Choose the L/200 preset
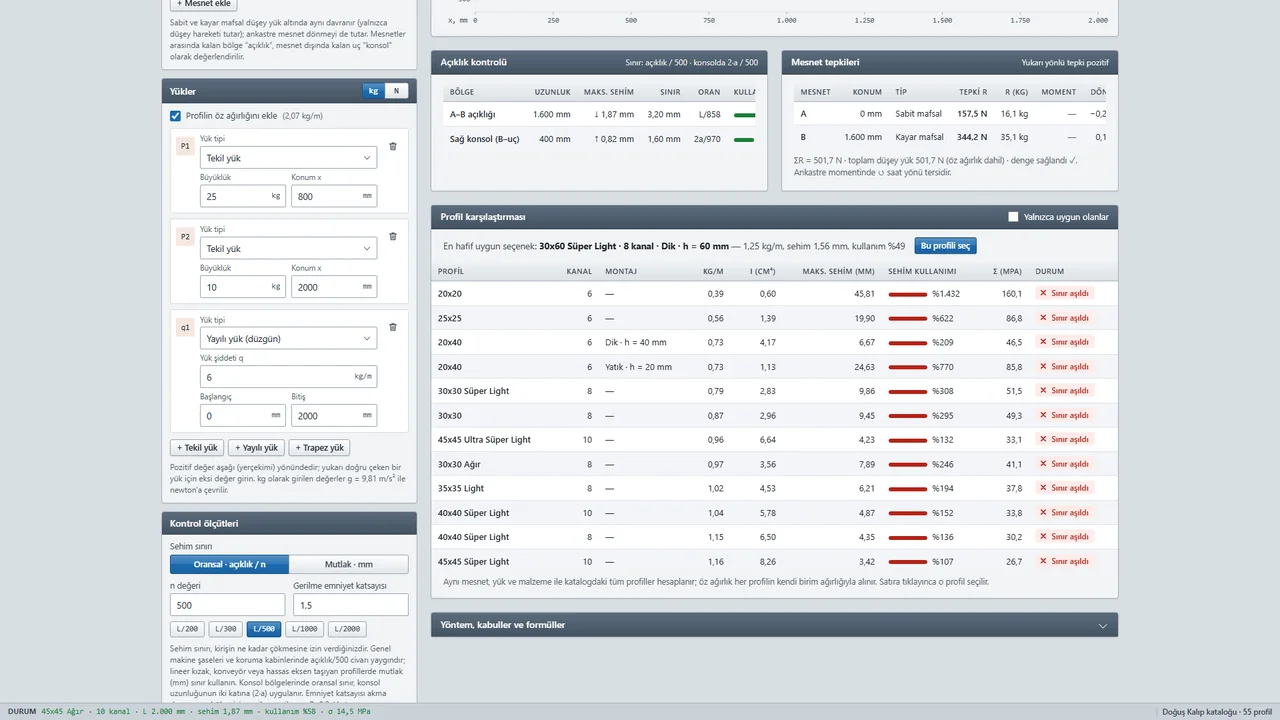This screenshot has height=720, width=1280. tap(187, 629)
